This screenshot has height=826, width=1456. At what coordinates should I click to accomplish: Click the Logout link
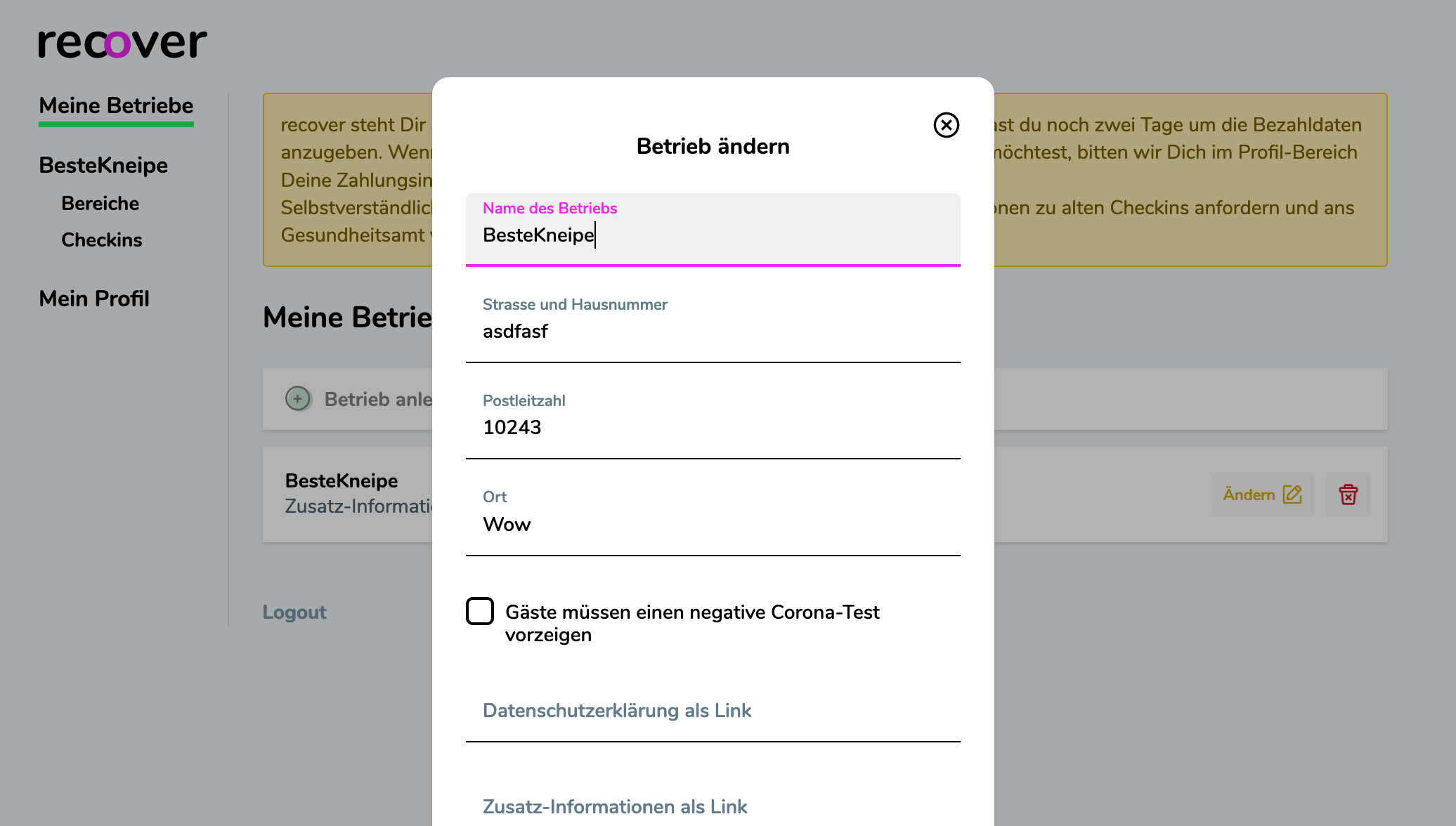click(x=294, y=612)
